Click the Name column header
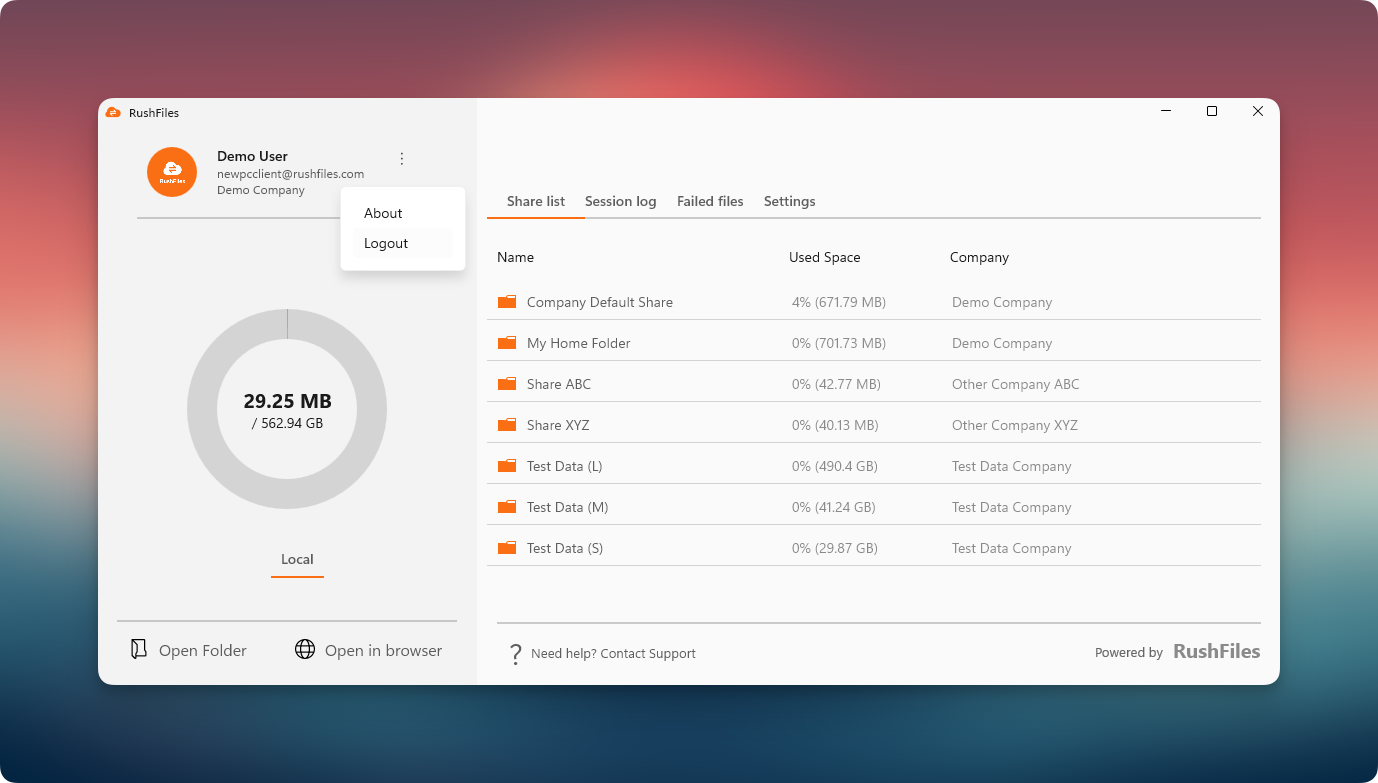This screenshot has height=783, width=1378. click(515, 257)
